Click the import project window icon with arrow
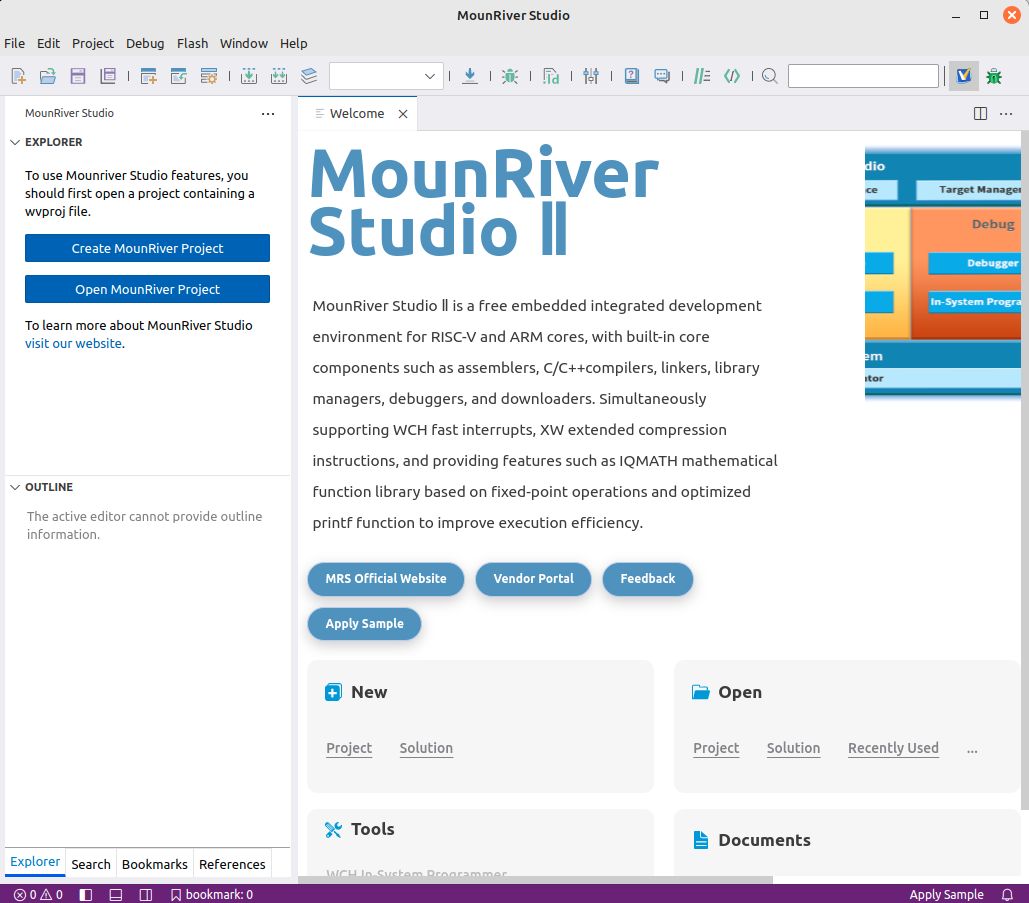Screen dimensions: 1029x903 (x=178, y=76)
